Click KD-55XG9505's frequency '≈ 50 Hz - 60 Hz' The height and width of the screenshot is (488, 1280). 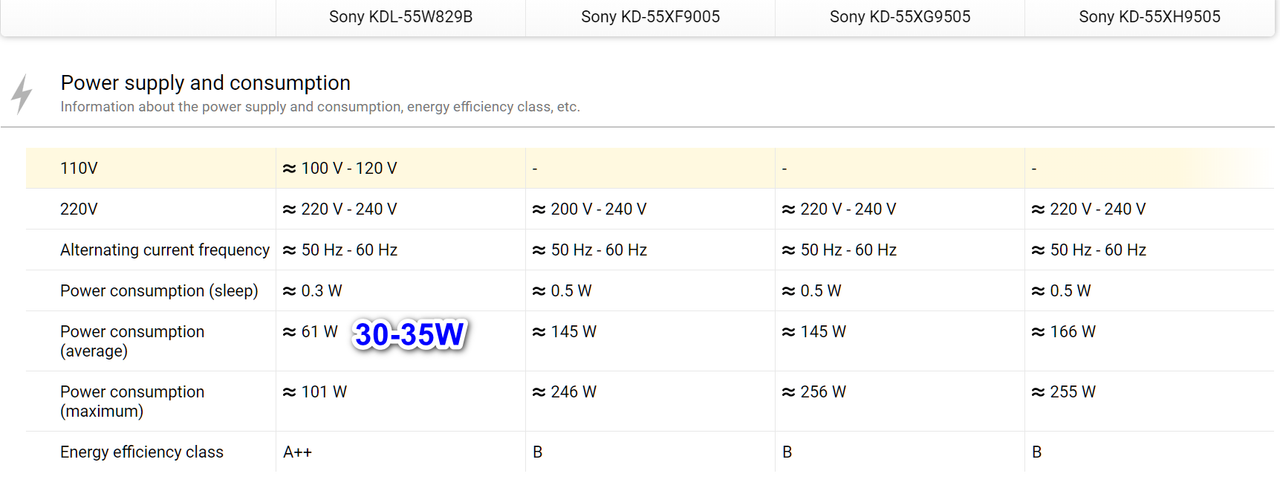click(840, 250)
